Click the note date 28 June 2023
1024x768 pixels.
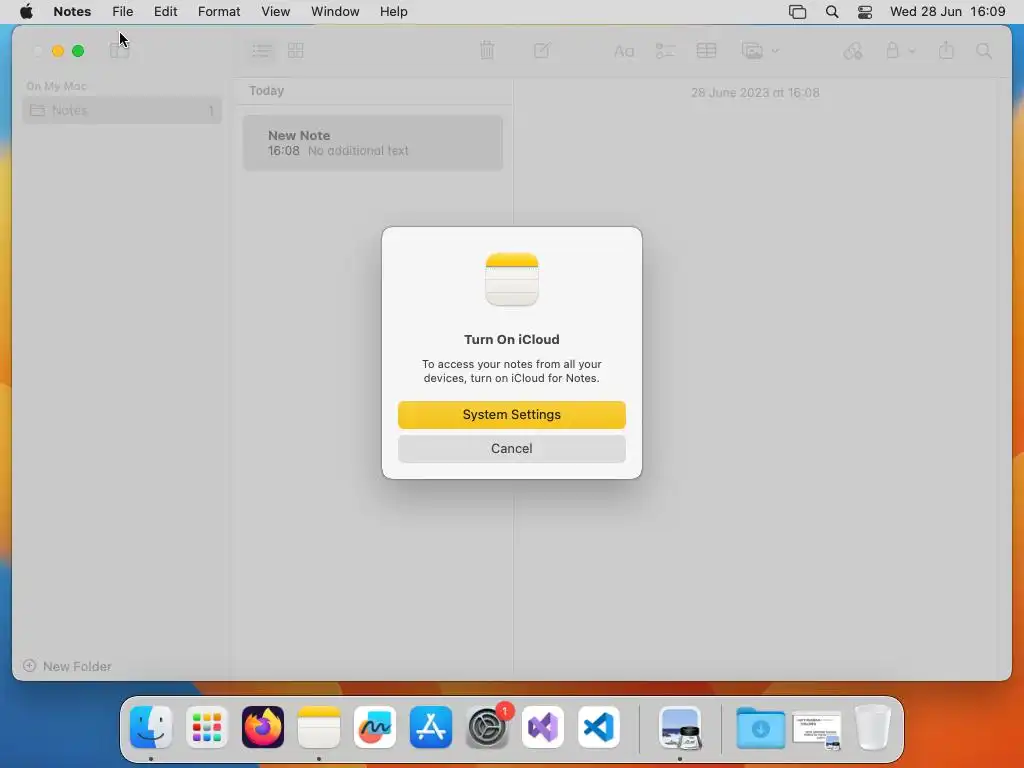click(x=755, y=93)
